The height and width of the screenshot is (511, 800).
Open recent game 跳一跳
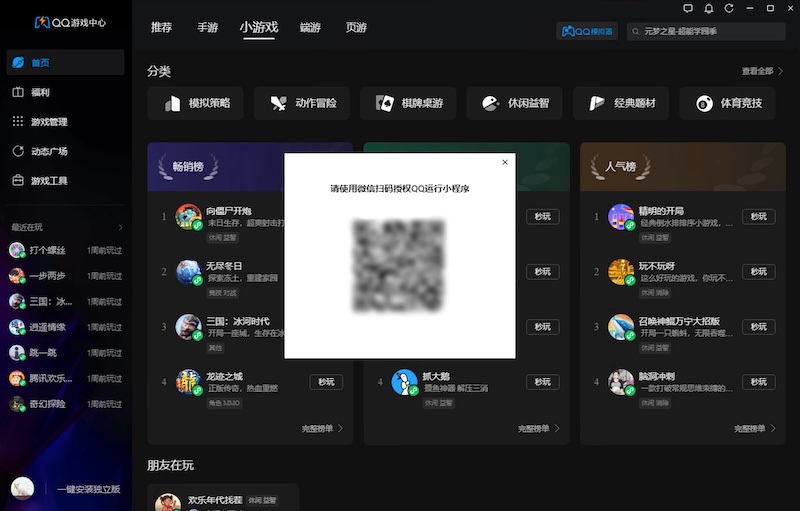click(65, 352)
